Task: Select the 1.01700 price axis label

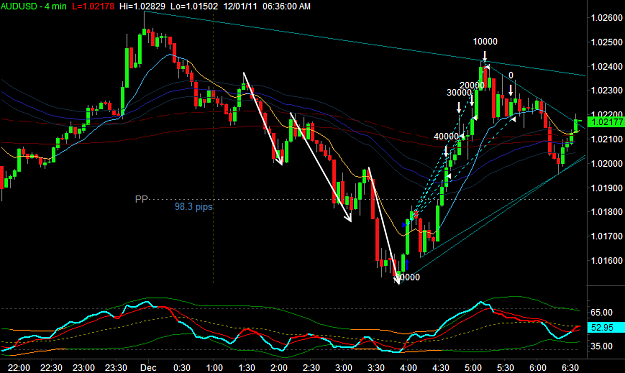Action: point(606,236)
